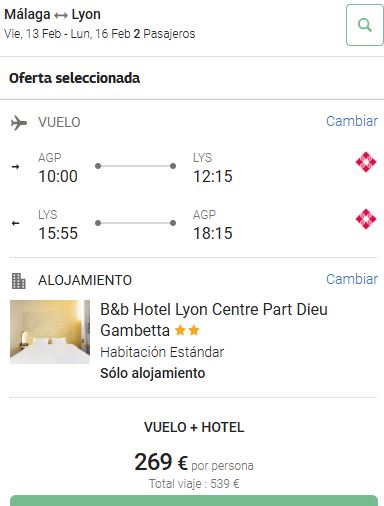
Task: Click Cambiar link for the accommodation
Action: click(x=352, y=279)
